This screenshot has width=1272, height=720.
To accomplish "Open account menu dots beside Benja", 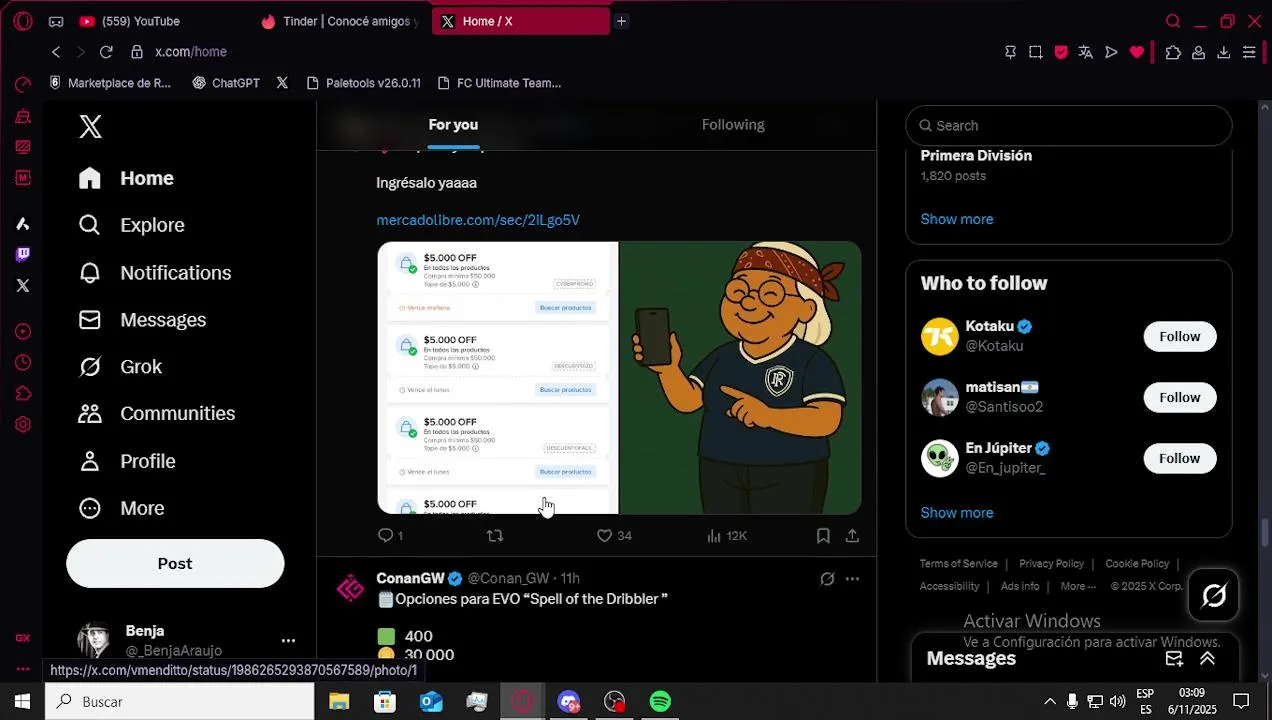I will click(x=288, y=640).
